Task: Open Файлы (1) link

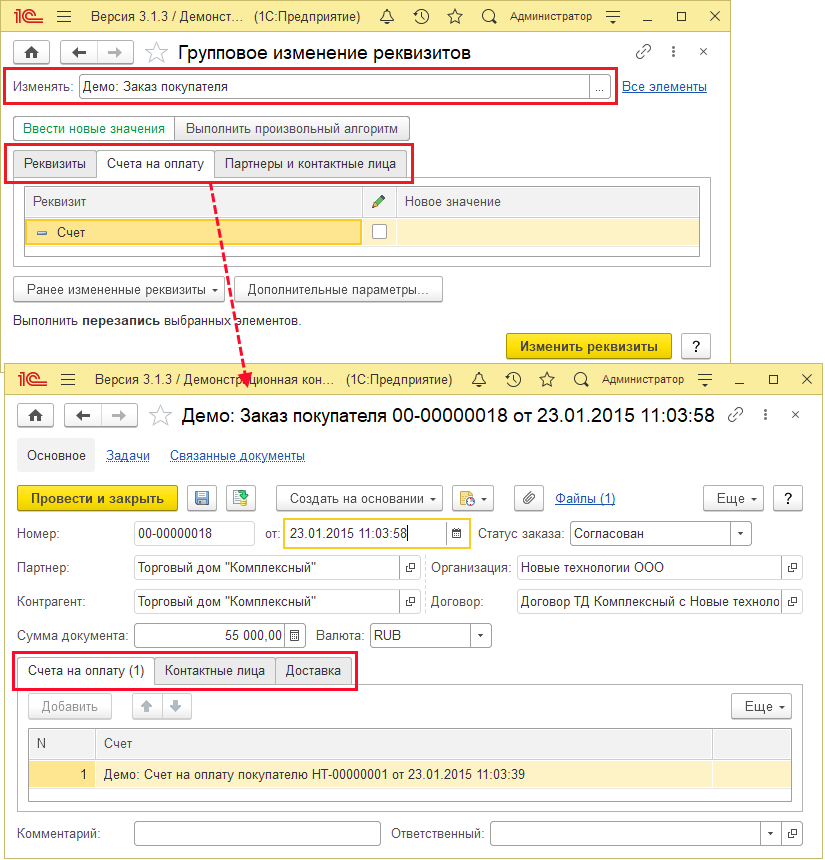Action: click(x=585, y=498)
